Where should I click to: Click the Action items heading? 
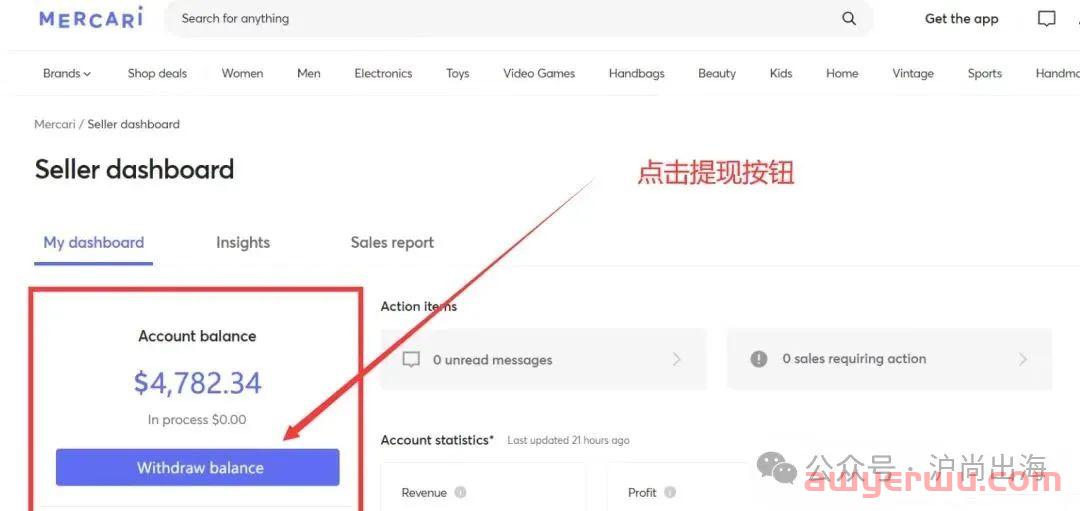419,306
